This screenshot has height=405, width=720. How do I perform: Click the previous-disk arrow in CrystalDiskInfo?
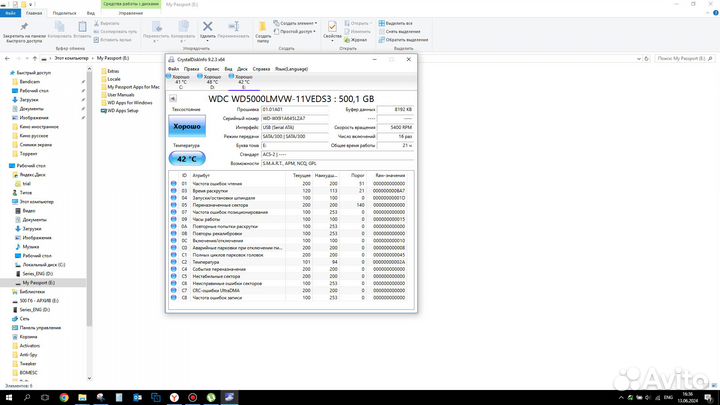point(173,98)
